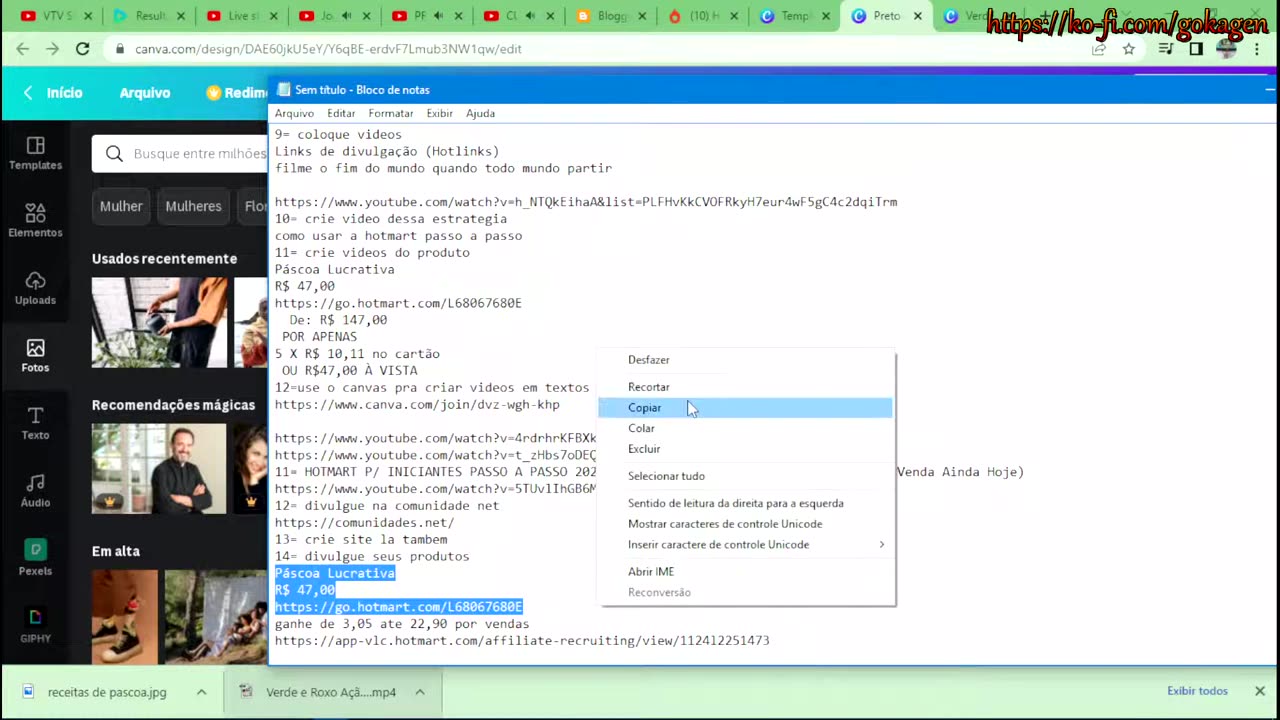Viewport: 1280px width, 720px height.
Task: Choose Copiar in the context menu
Action: coord(745,408)
